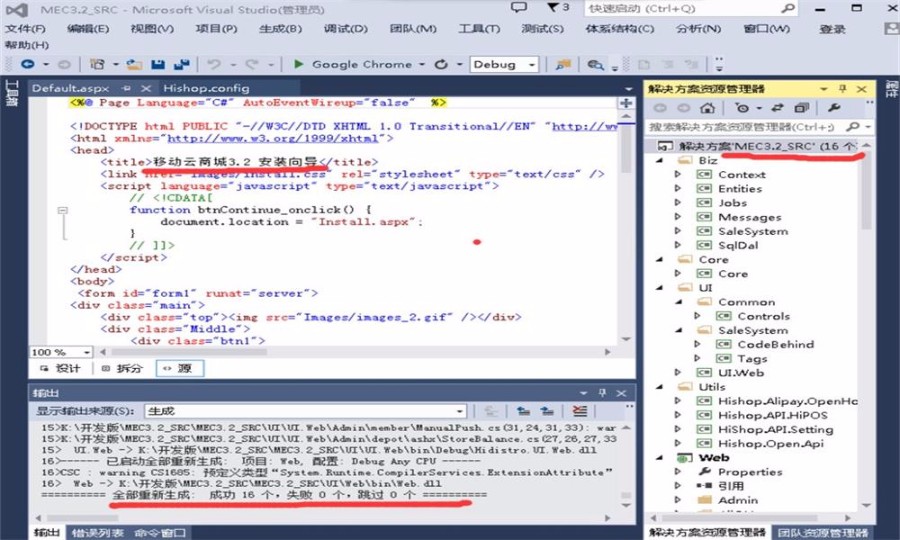Open the 调试(D) menu
Screen dimensions: 900x540
click(337, 29)
